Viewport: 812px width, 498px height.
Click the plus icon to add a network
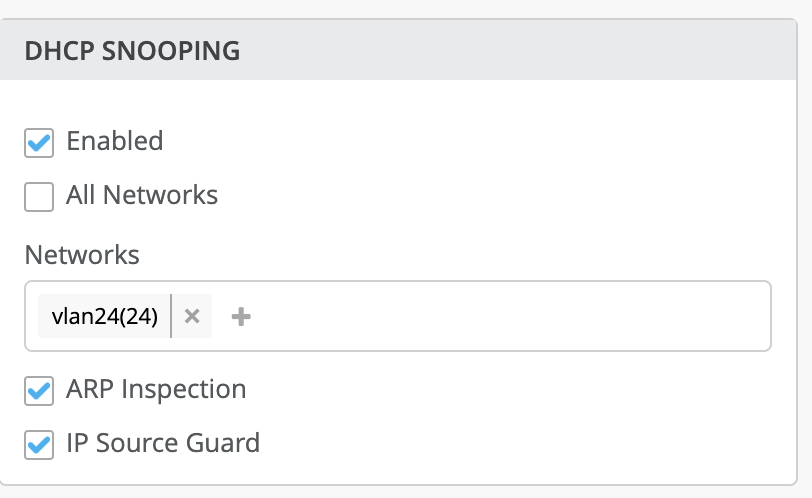coord(241,316)
